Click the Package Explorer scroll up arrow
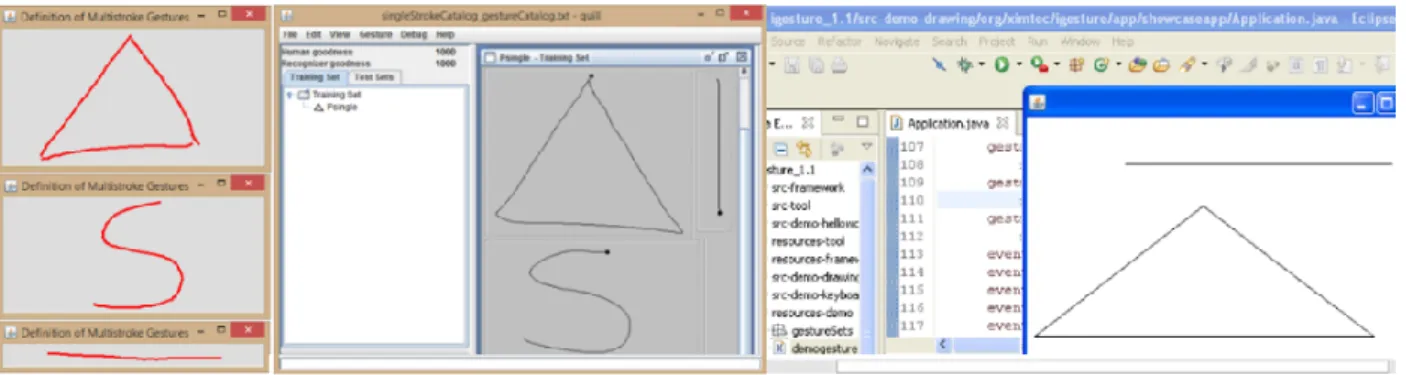The height and width of the screenshot is (375, 1406). pyautogui.click(x=868, y=168)
